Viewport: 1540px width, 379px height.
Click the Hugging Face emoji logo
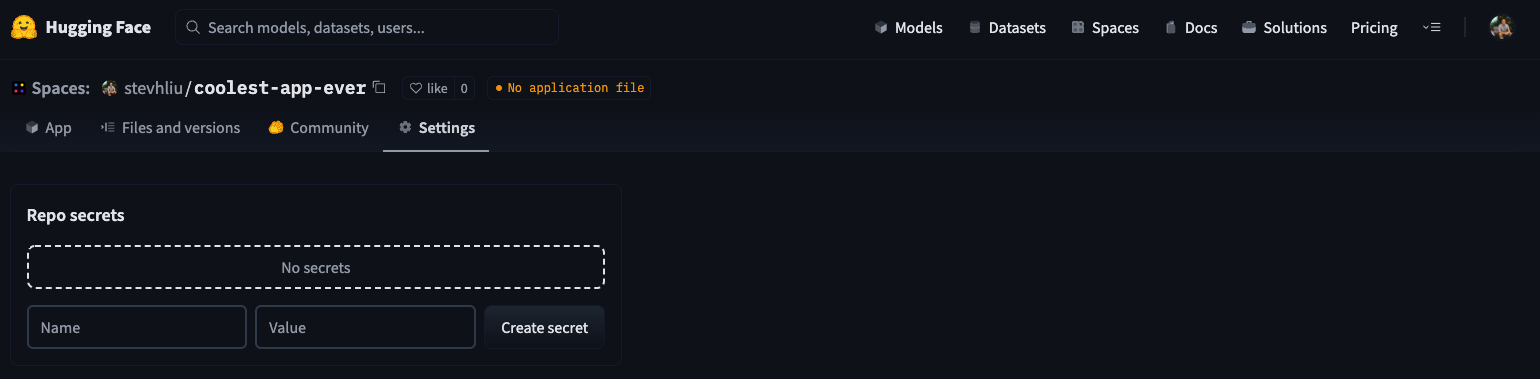[24, 27]
